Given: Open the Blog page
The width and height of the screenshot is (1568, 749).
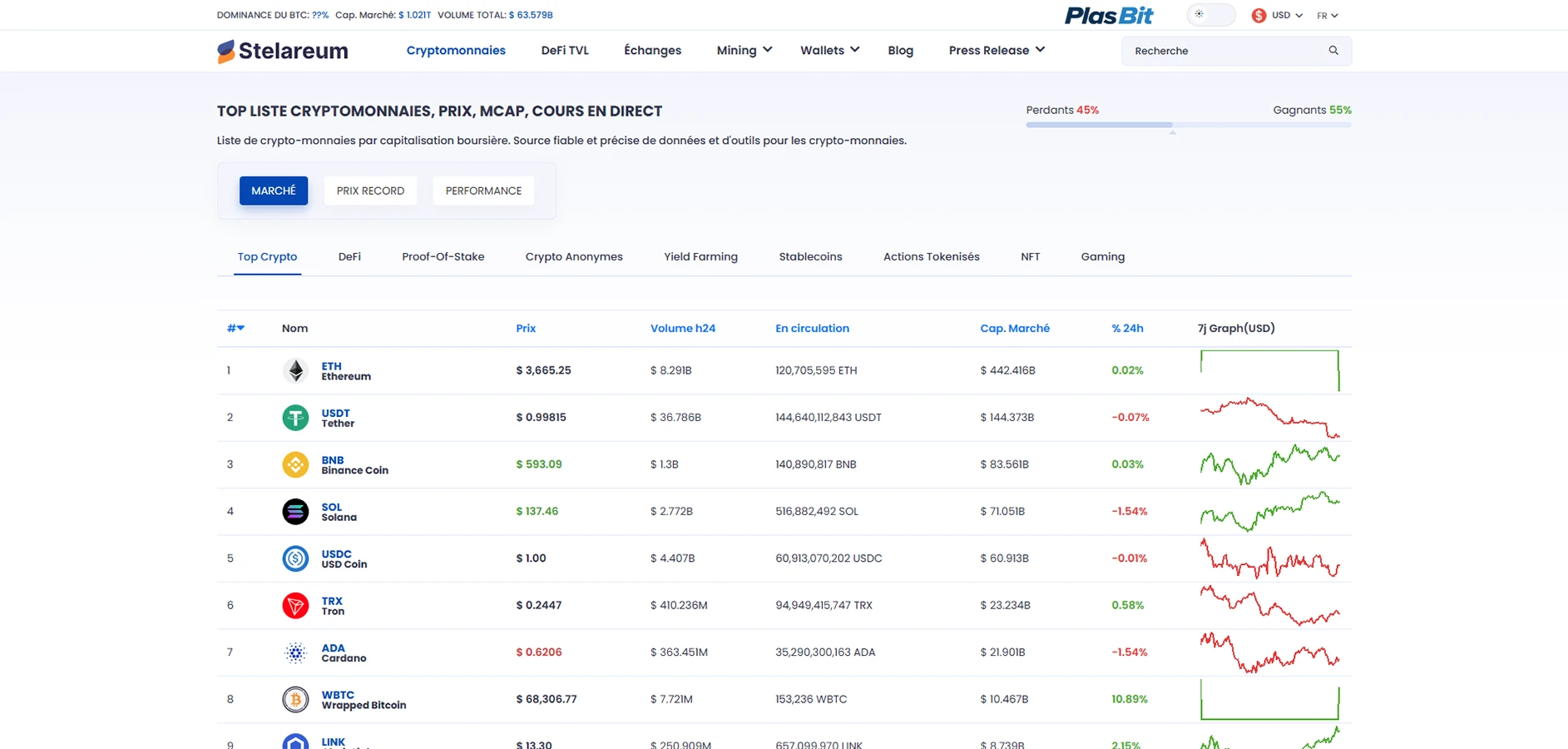Looking at the screenshot, I should [x=900, y=50].
